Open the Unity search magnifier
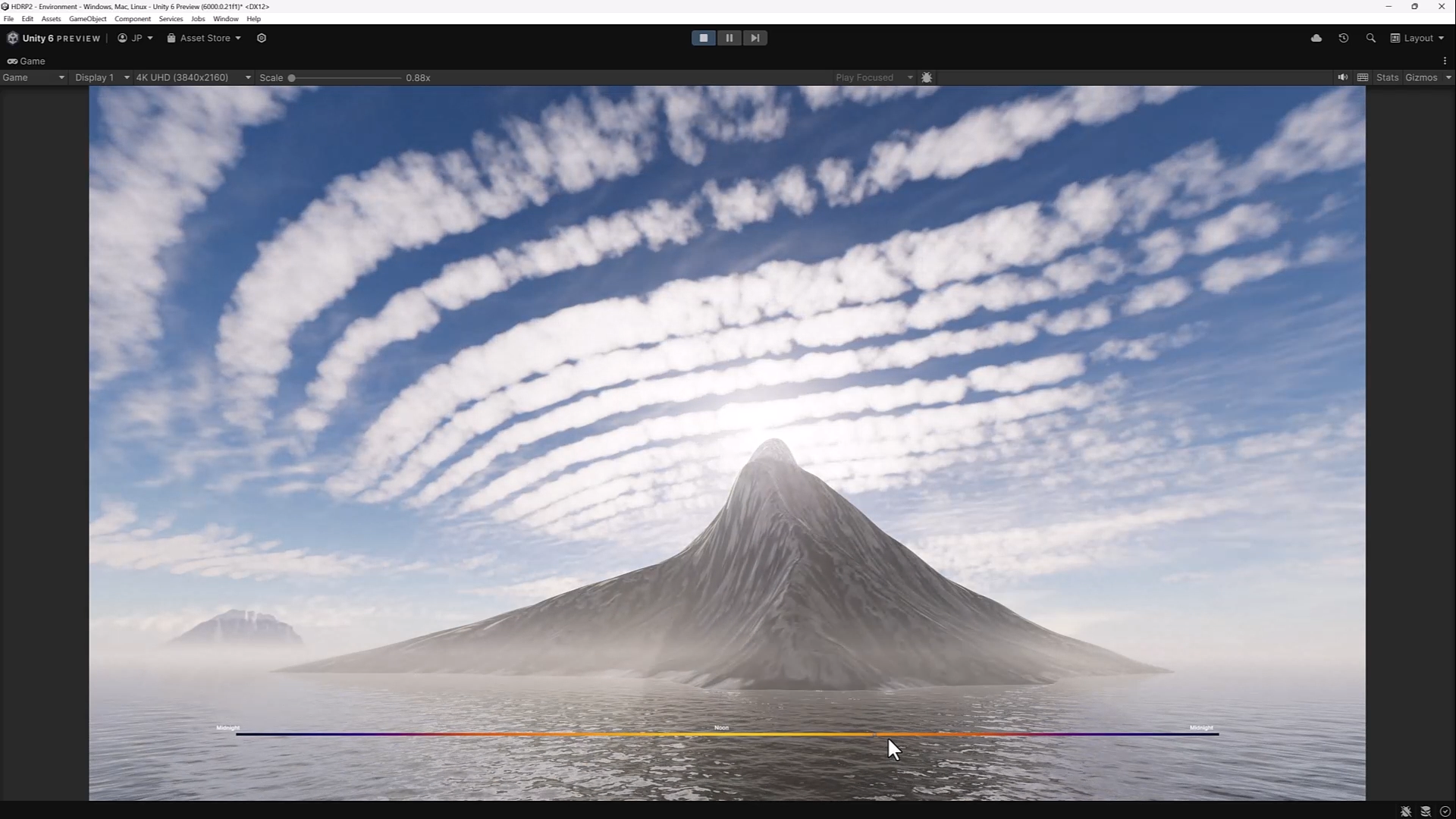Viewport: 1456px width, 819px height. 1370,38
